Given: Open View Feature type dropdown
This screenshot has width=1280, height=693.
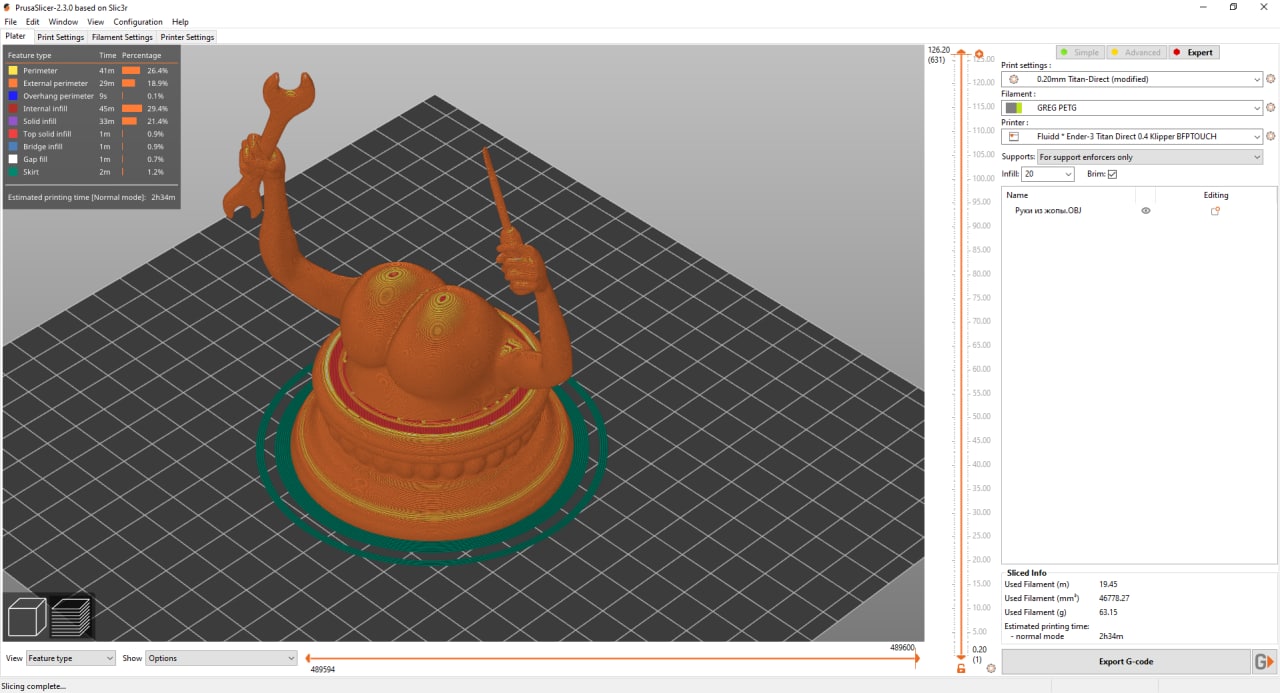Looking at the screenshot, I should tap(71, 658).
